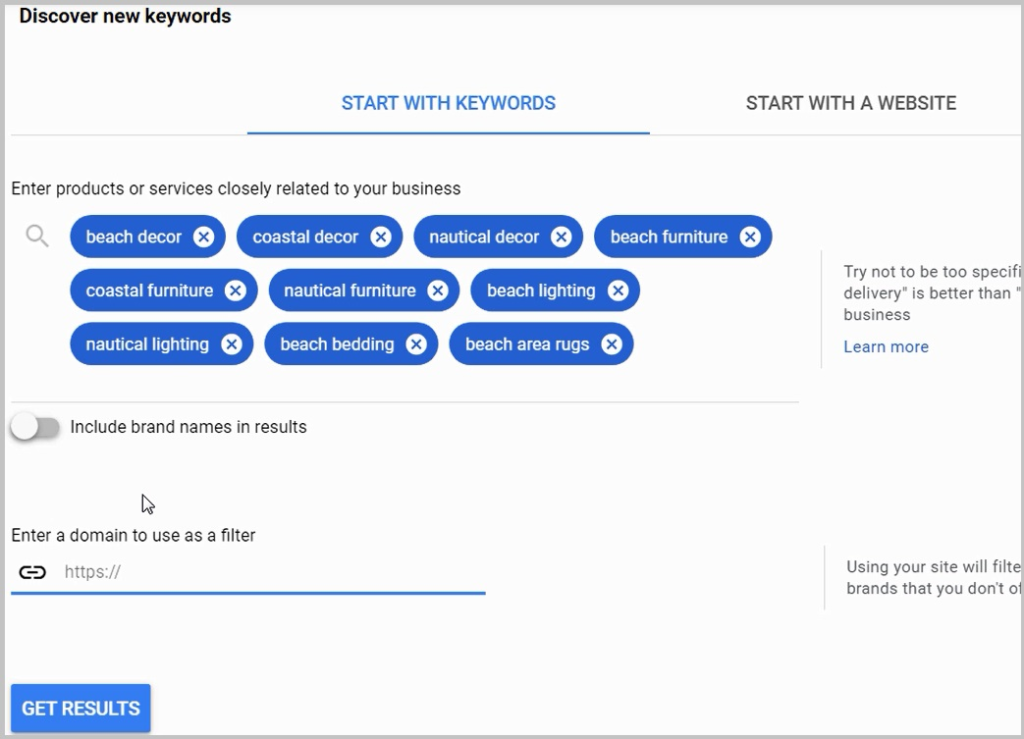Viewport: 1024px width, 739px height.
Task: Remove the "coastal furniture" keyword chip
Action: click(x=238, y=290)
